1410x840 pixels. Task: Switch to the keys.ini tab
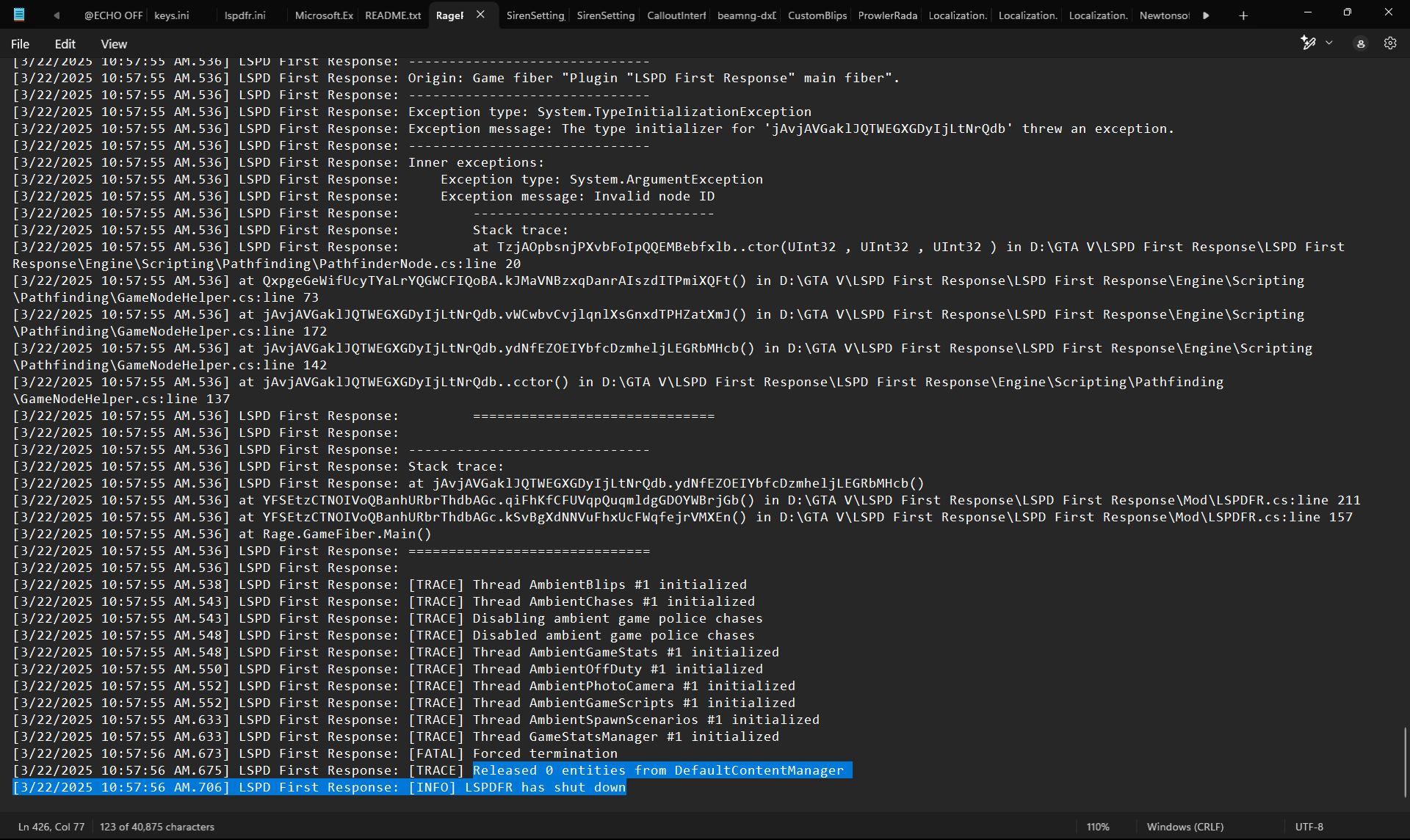[x=172, y=15]
